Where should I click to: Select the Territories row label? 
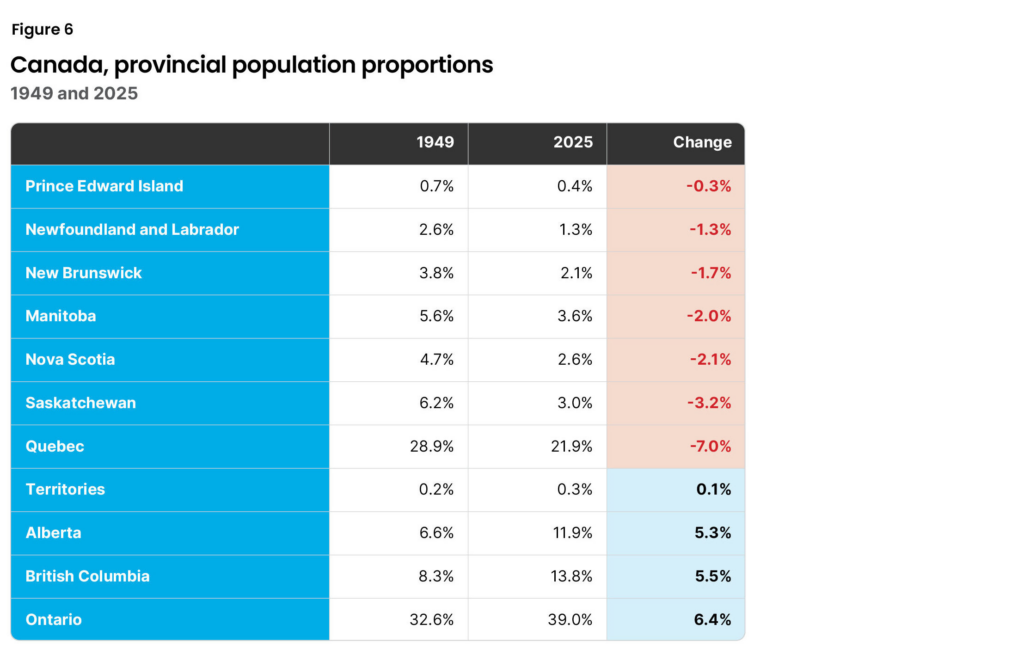[65, 489]
